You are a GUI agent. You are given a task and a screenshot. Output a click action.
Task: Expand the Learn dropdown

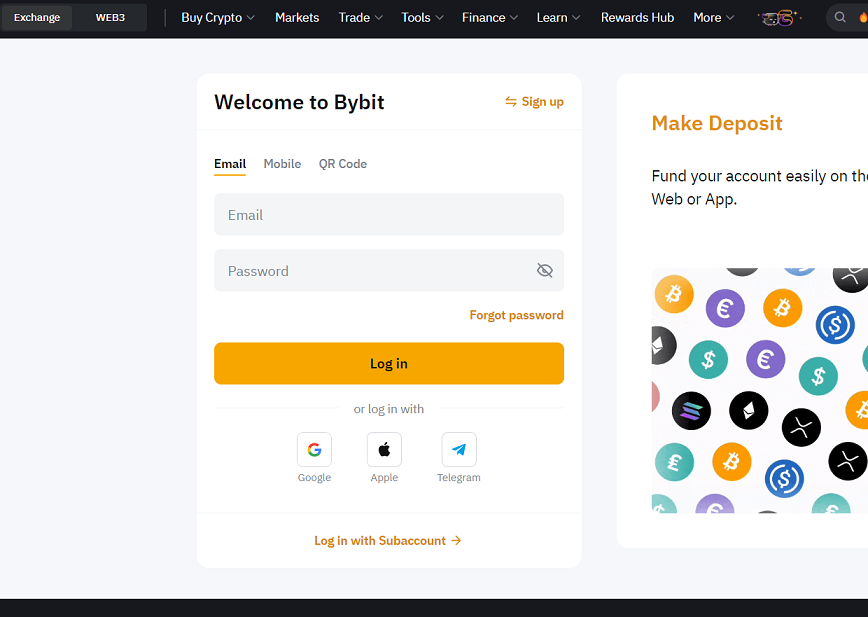point(558,18)
